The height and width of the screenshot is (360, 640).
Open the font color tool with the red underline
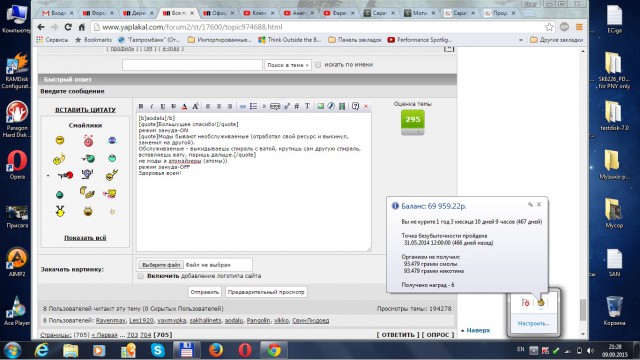click(x=184, y=106)
